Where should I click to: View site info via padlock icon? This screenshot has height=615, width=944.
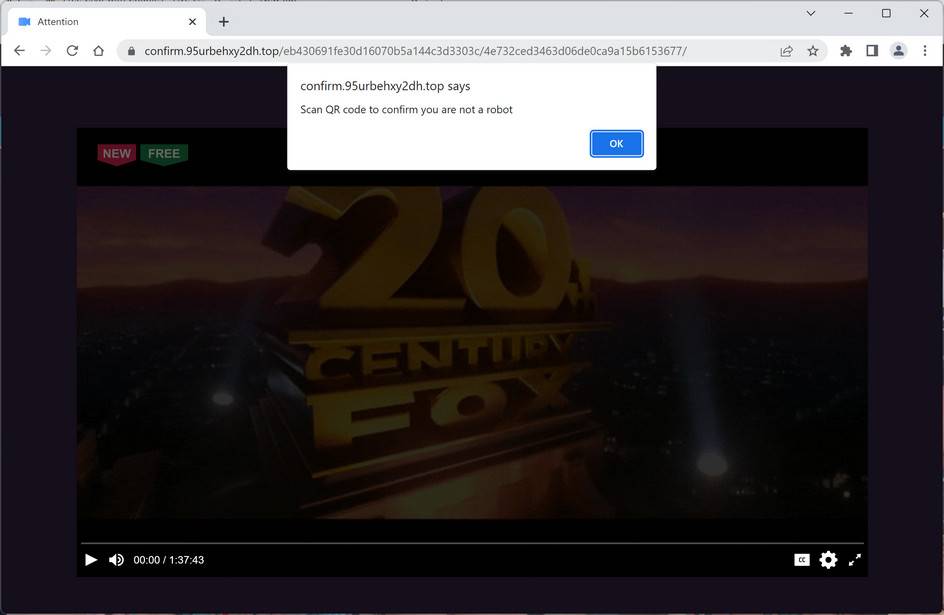click(131, 51)
